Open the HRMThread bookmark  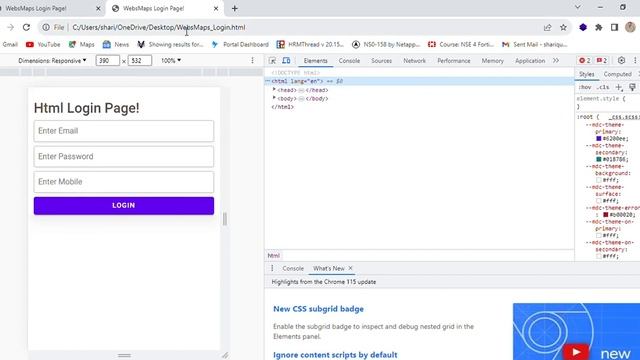[x=311, y=44]
